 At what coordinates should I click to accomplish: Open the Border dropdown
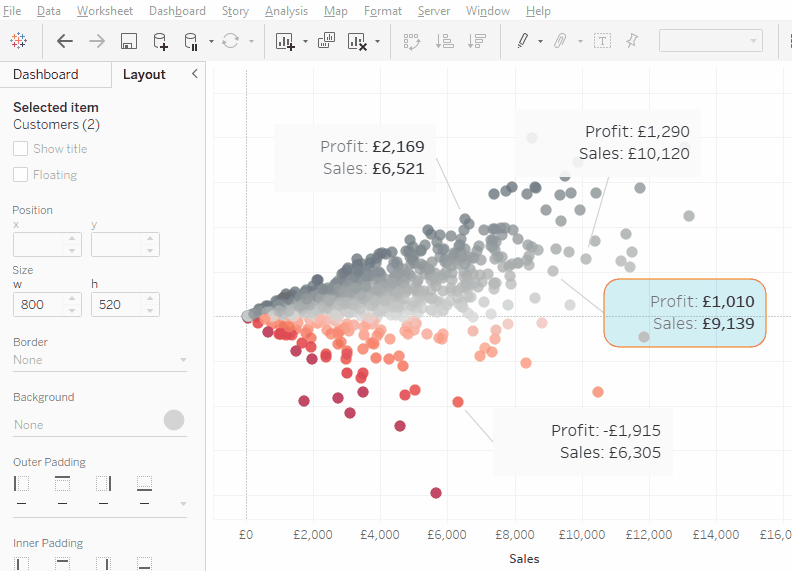tap(99, 360)
